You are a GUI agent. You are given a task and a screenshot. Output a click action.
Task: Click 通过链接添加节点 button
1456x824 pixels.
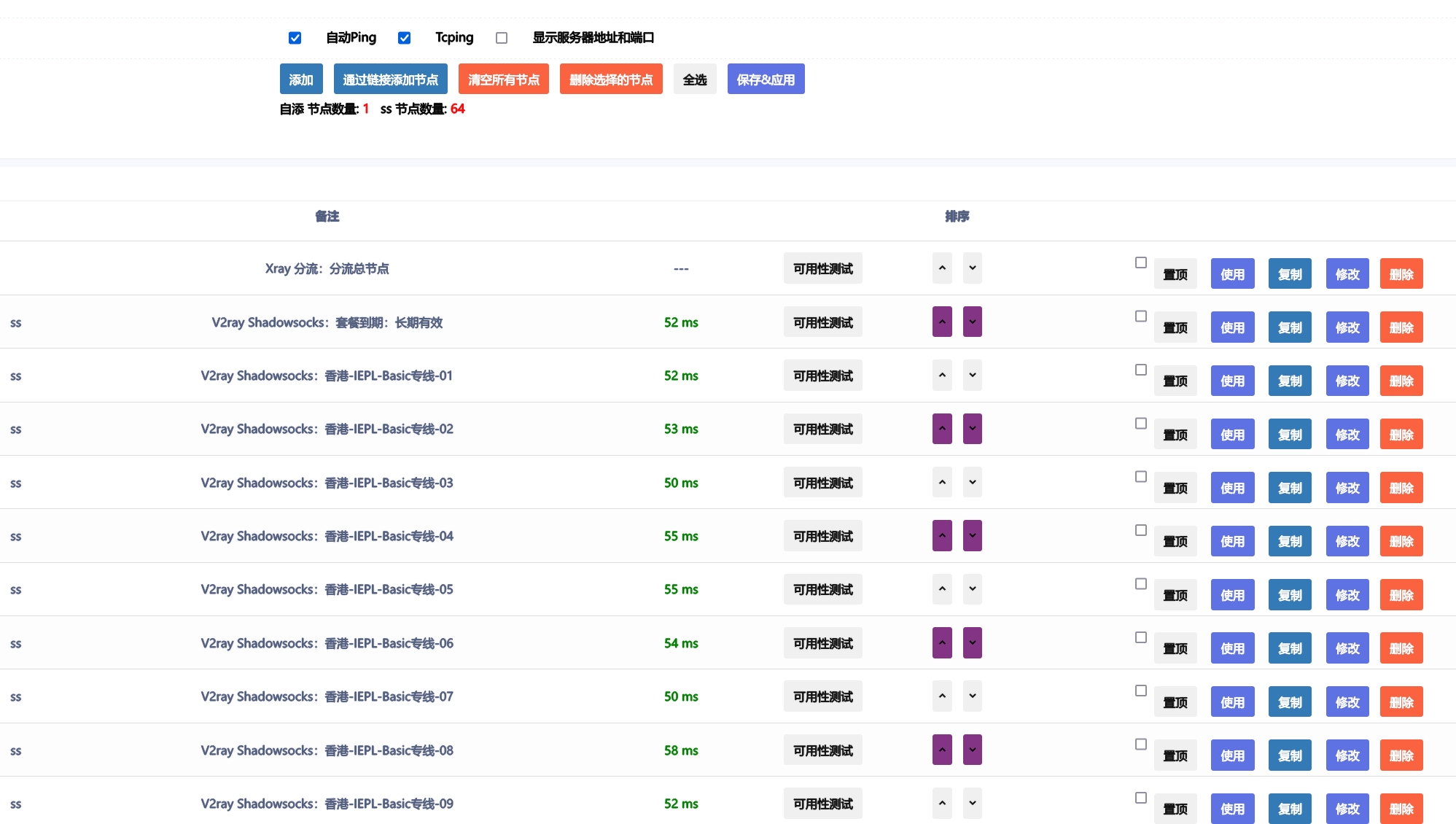391,79
